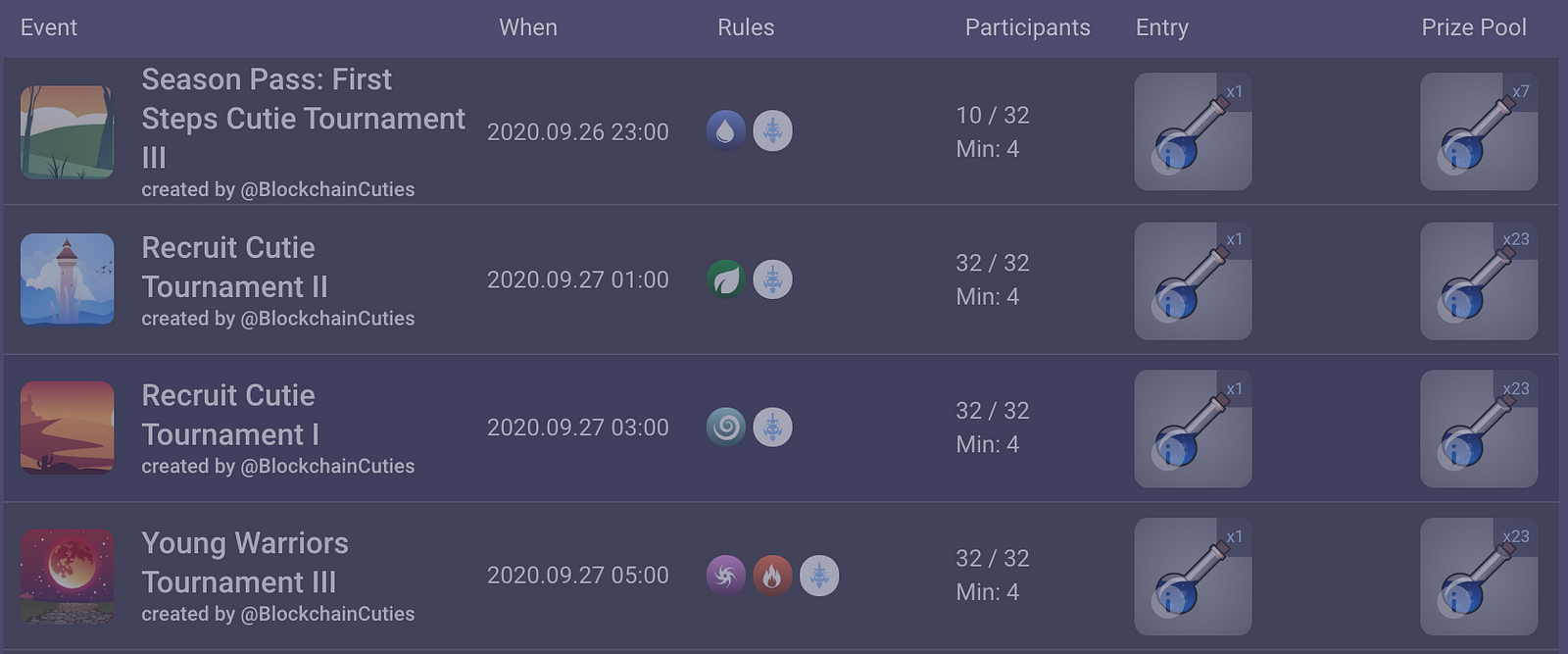Click Recruit Cutie Tournament II entry potion

tap(1193, 280)
